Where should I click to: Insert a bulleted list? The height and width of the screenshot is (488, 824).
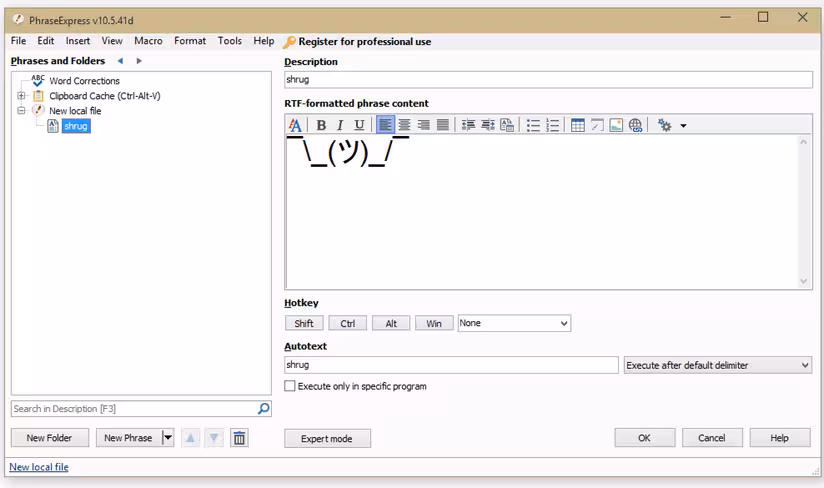533,125
